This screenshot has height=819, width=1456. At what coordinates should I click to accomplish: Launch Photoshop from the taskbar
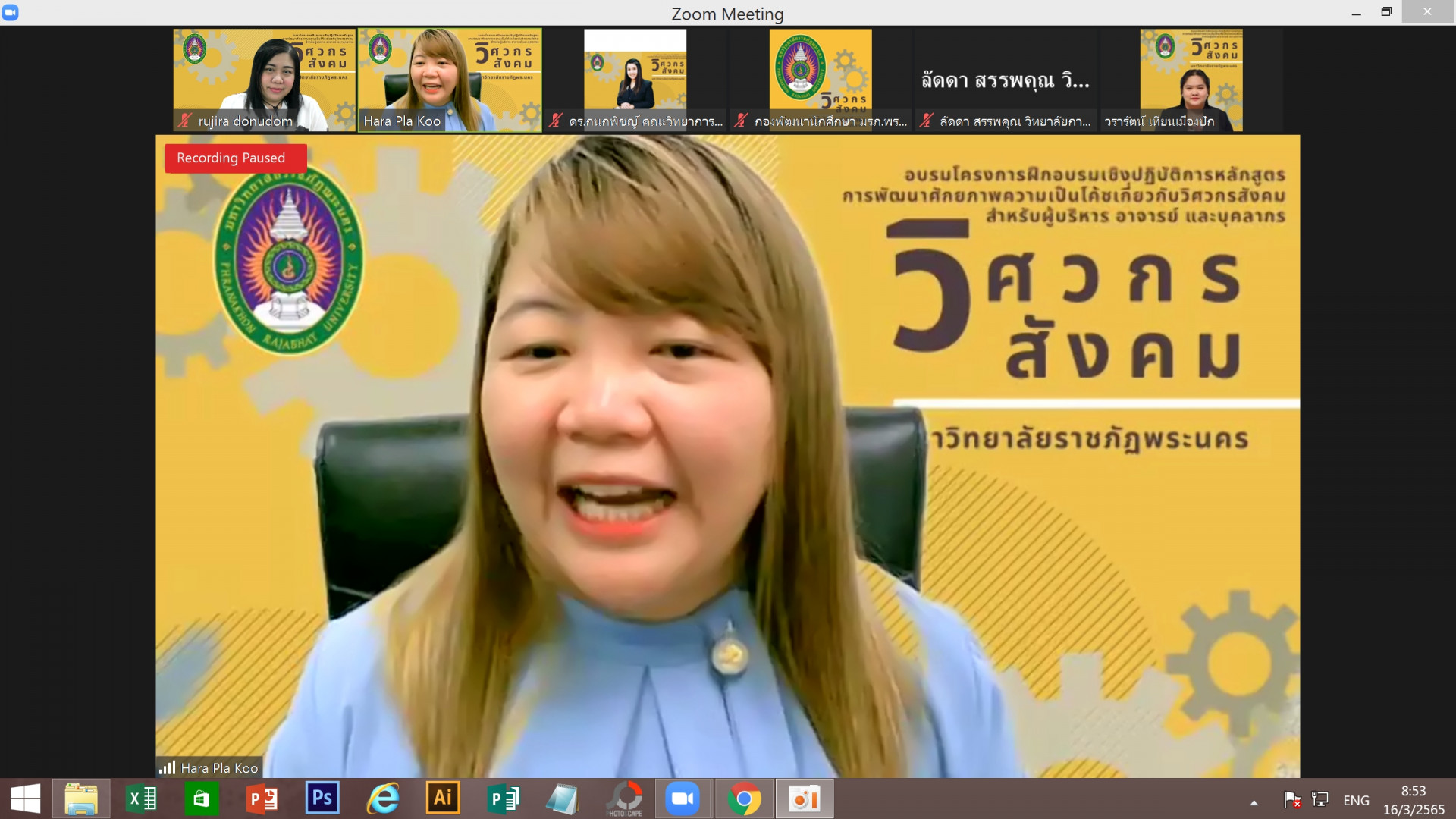click(322, 799)
